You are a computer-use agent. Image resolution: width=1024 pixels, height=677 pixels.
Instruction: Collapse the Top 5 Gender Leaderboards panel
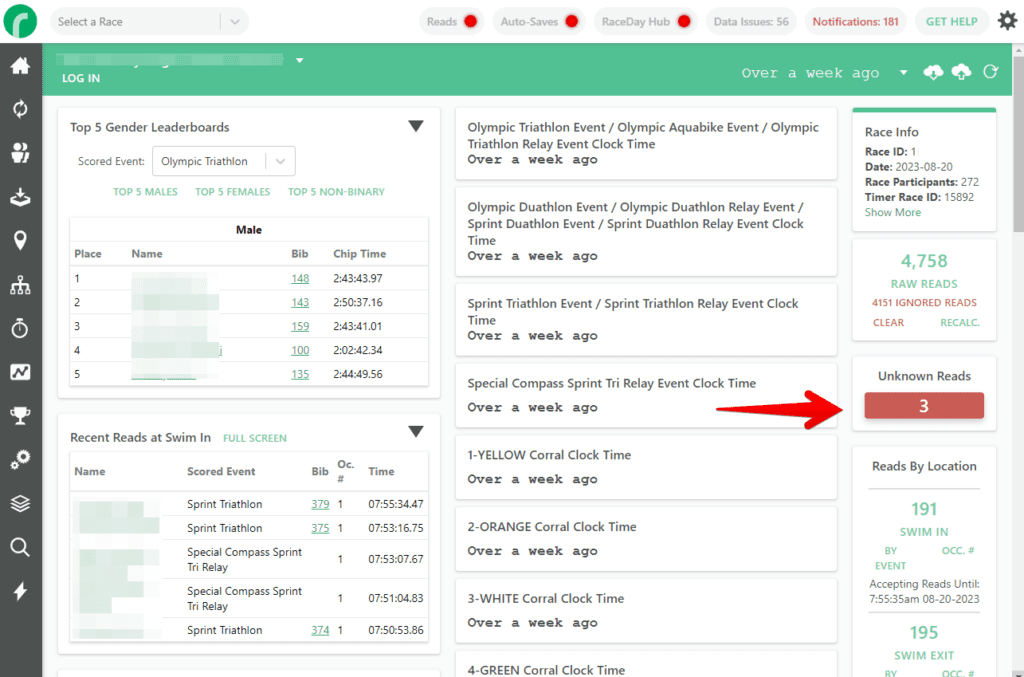[x=416, y=126]
